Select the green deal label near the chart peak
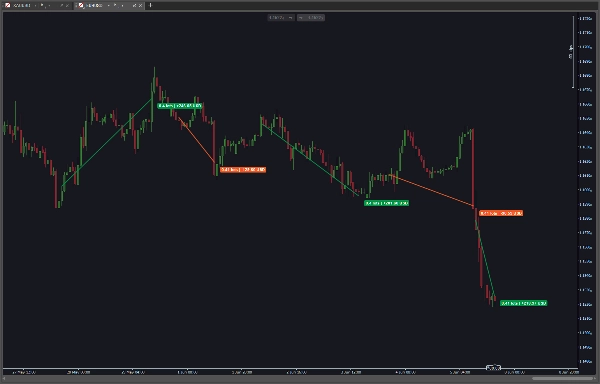This screenshot has width=600, height=384. point(179,106)
